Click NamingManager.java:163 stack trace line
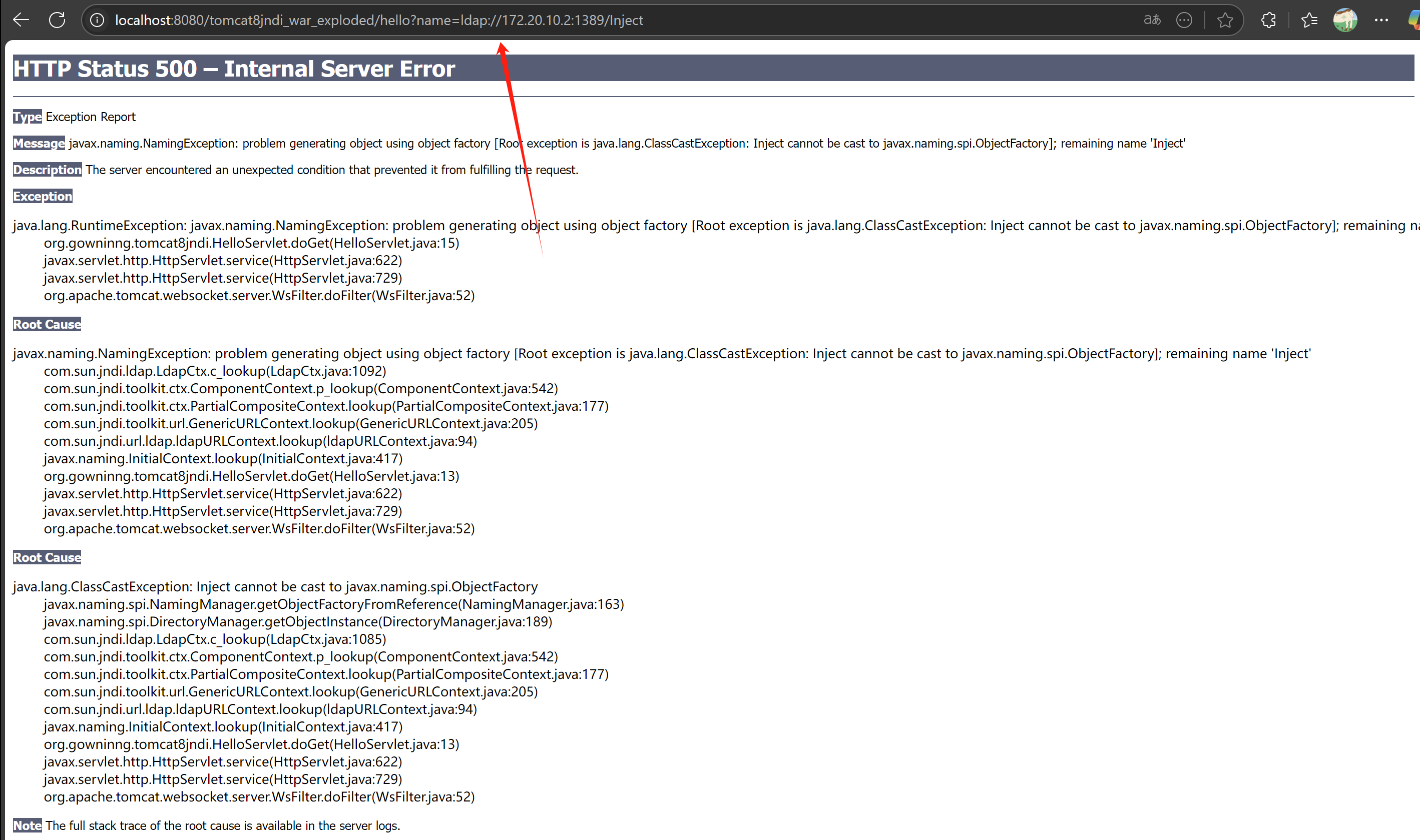This screenshot has width=1420, height=840. tap(334, 604)
